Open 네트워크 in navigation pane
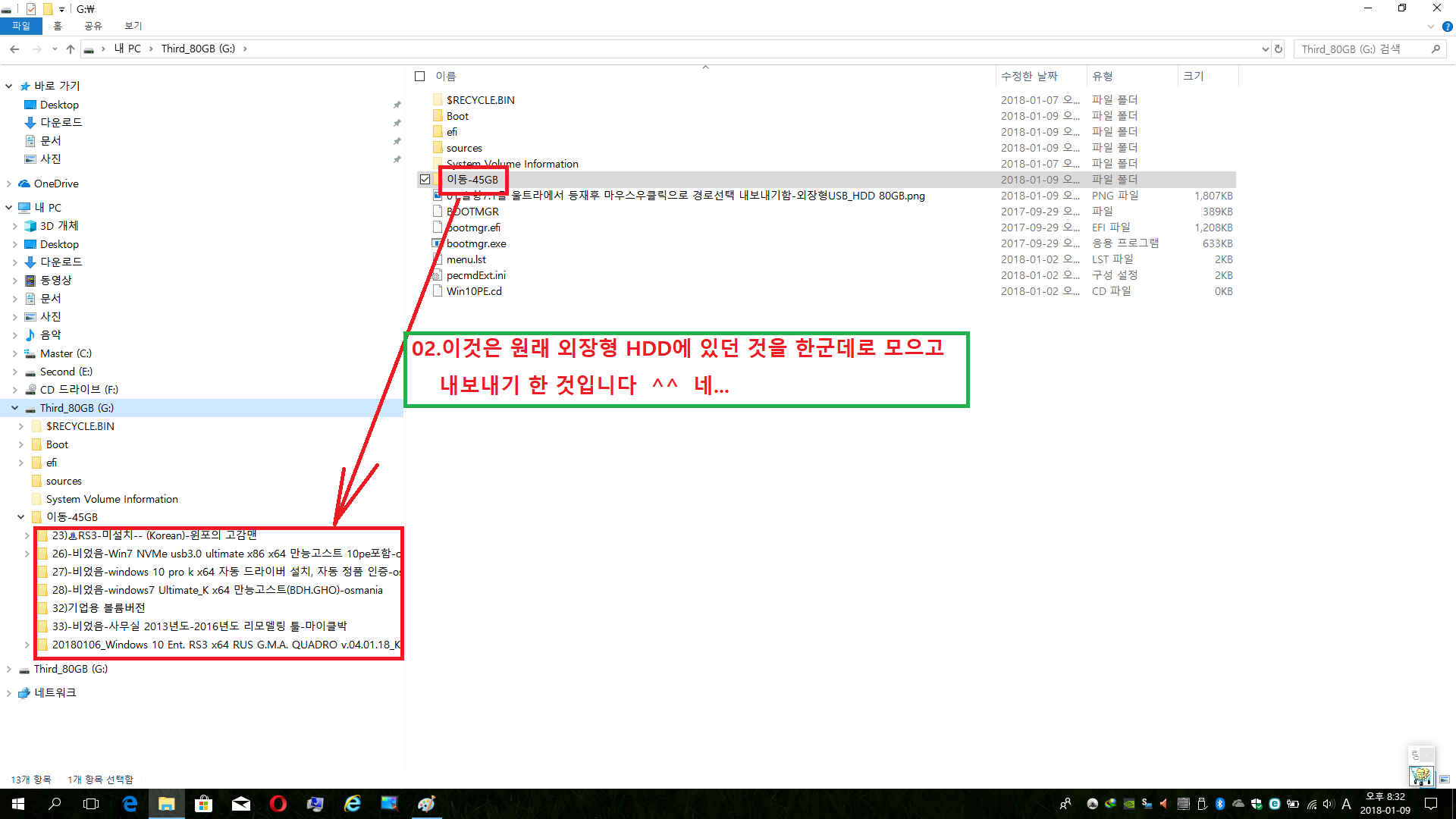This screenshot has height=819, width=1456. (55, 693)
